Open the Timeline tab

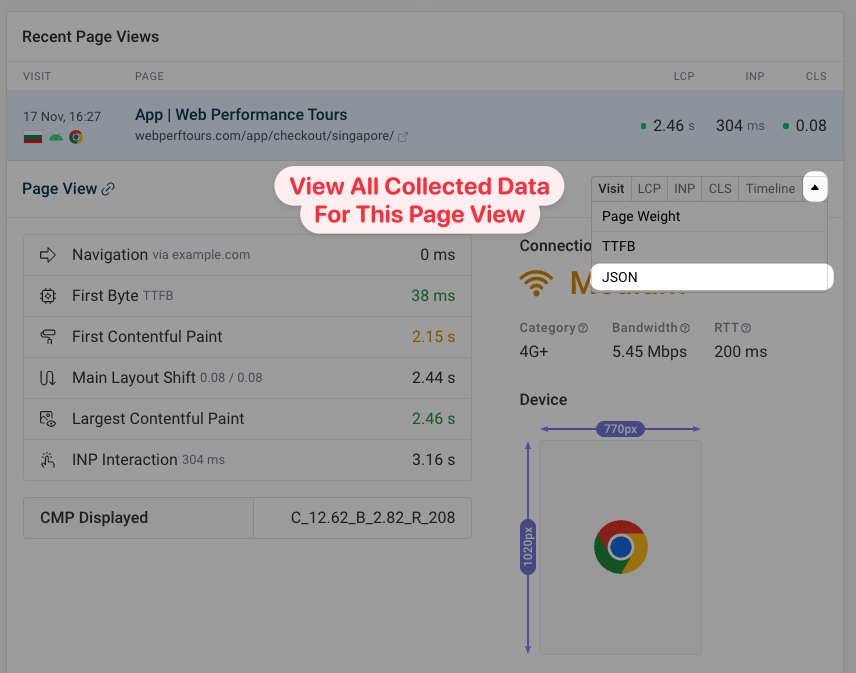(770, 188)
